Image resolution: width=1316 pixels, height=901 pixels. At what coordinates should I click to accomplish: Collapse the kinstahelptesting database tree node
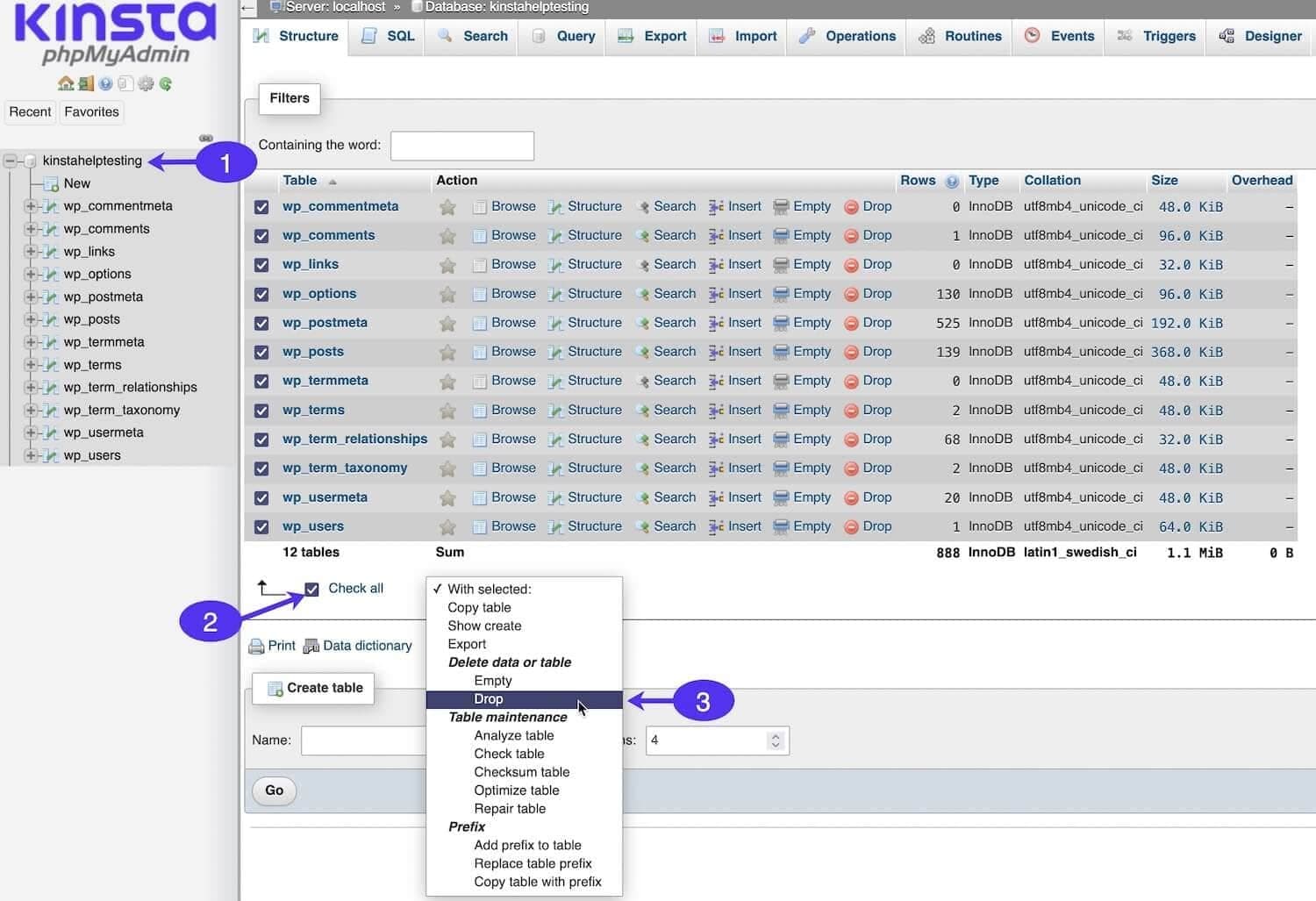point(10,161)
